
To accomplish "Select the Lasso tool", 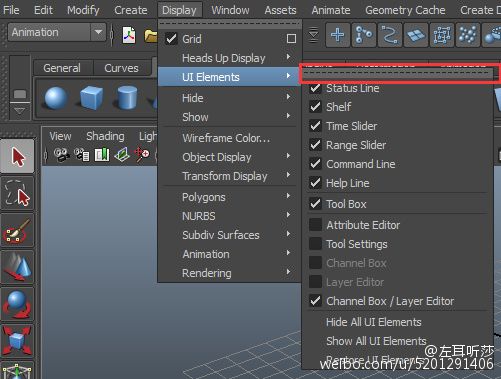I will click(17, 194).
